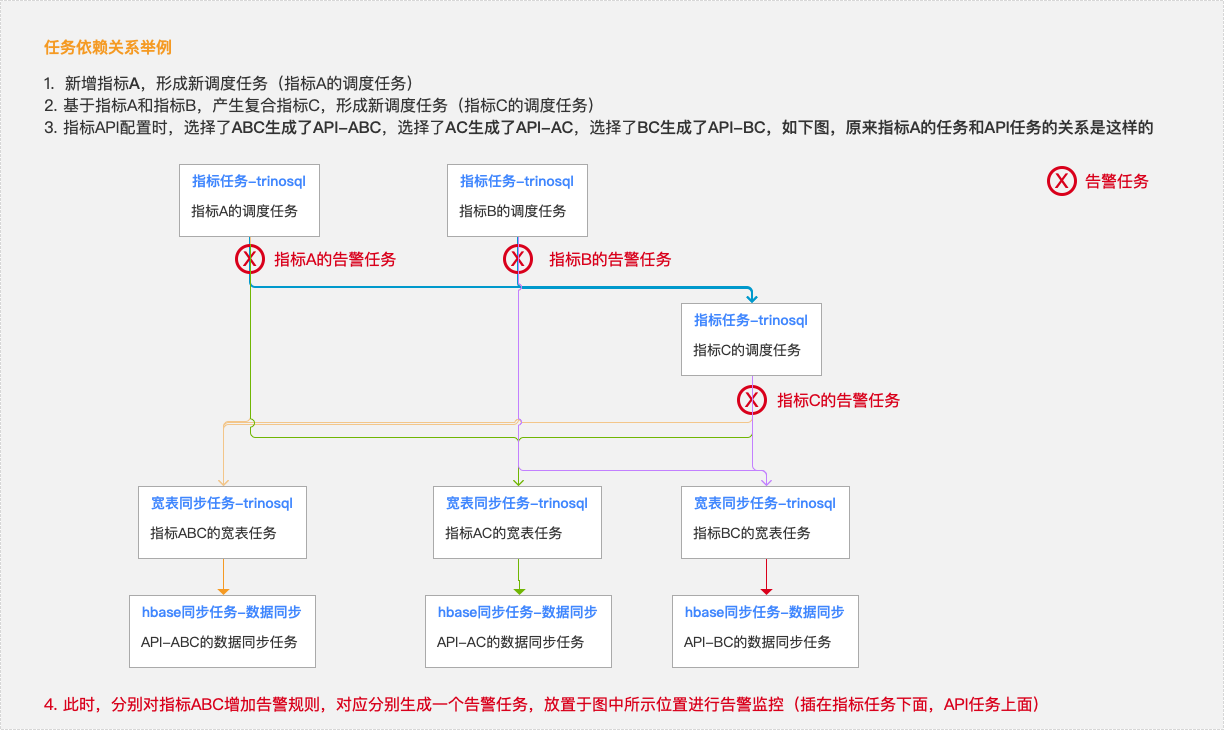This screenshot has width=1224, height=730.
Task: Click hbase同步任务-数据同步 title above API-AC的数据同步任务
Action: pos(518,612)
